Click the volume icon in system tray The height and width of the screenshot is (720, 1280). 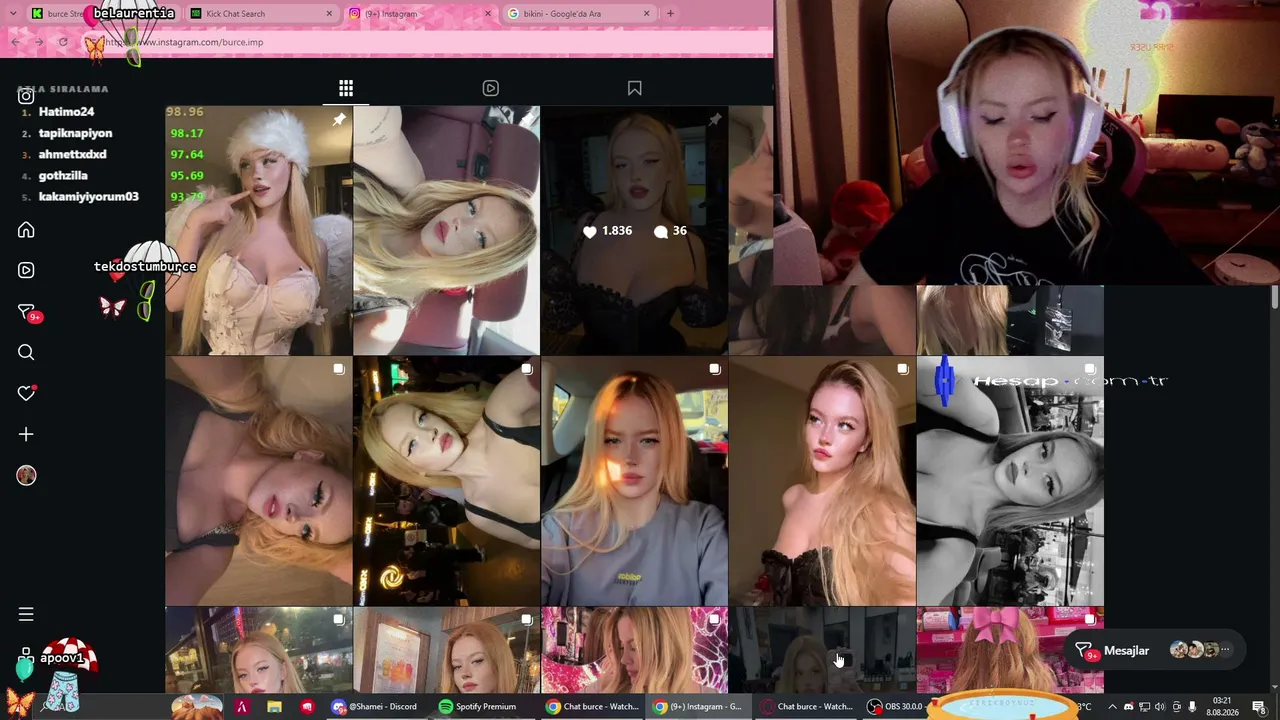pos(1160,707)
